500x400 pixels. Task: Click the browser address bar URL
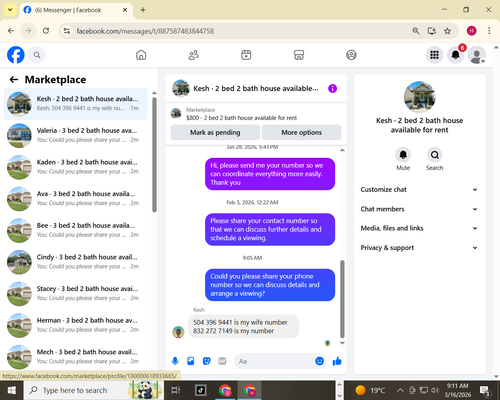click(145, 31)
